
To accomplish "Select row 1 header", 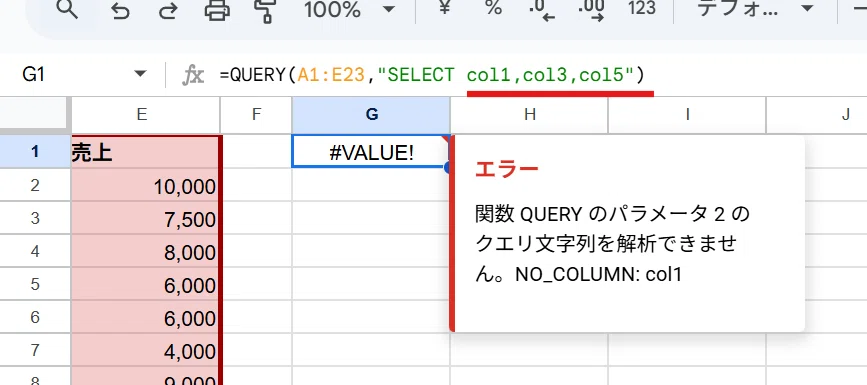I will pos(35,151).
